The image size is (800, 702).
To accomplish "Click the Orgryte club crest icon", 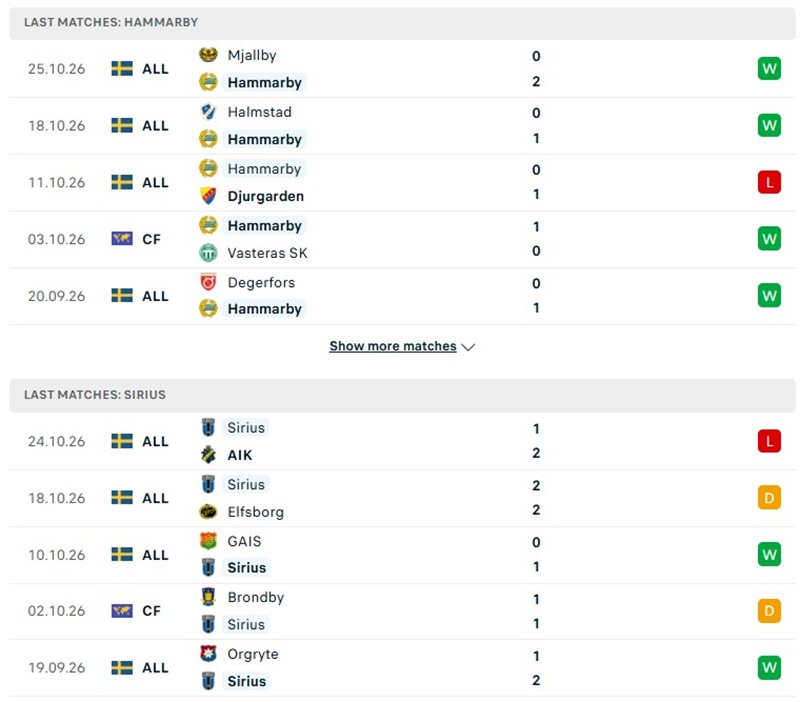I will [x=208, y=654].
